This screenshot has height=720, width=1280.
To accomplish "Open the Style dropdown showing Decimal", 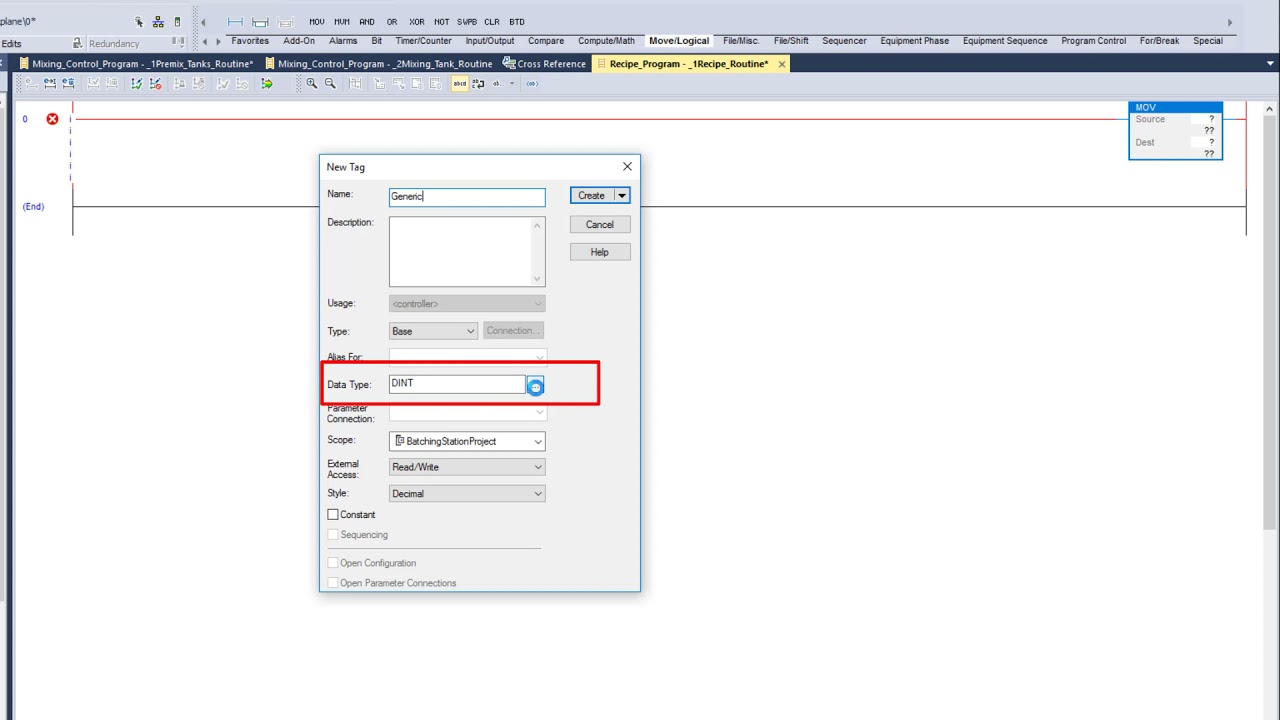I will pyautogui.click(x=467, y=494).
